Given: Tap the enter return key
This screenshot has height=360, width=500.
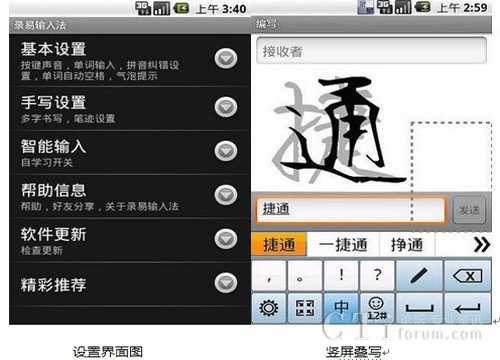Looking at the screenshot, I should click(468, 308).
